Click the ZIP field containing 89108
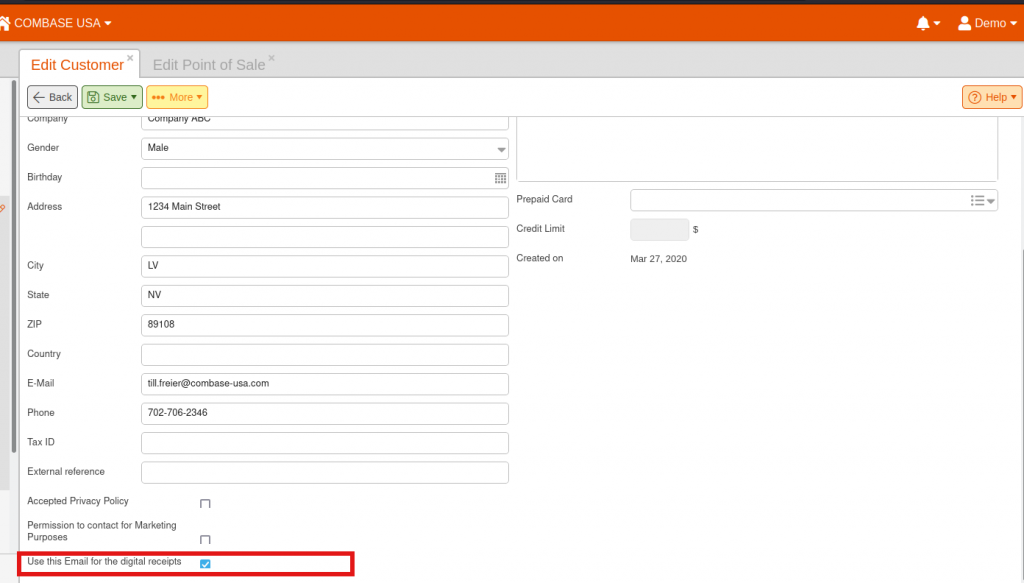The image size is (1024, 583). (x=325, y=325)
